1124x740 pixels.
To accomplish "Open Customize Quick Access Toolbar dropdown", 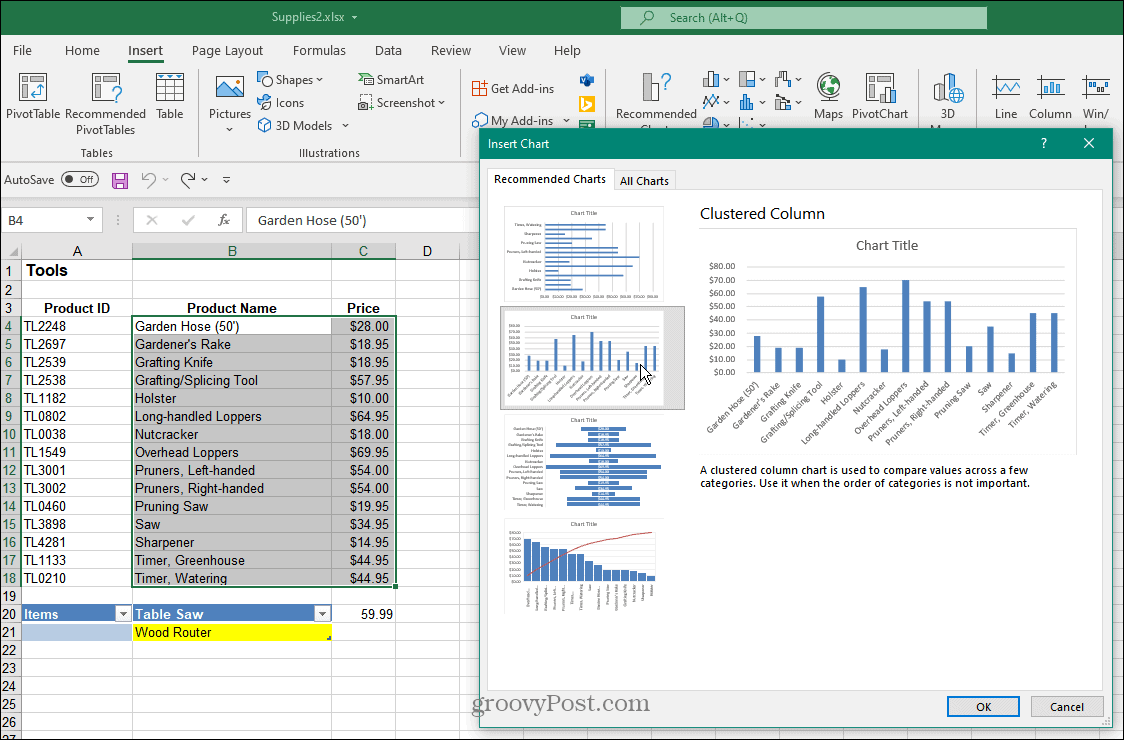I will click(x=227, y=180).
